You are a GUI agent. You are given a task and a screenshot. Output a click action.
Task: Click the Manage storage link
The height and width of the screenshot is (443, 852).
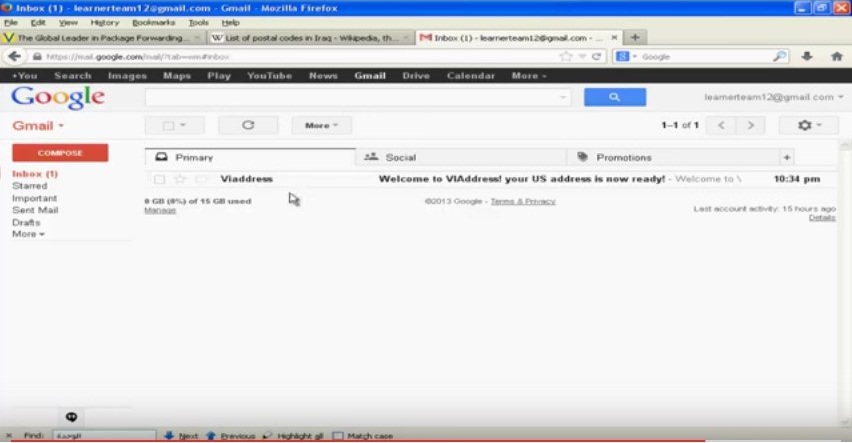pos(160,210)
